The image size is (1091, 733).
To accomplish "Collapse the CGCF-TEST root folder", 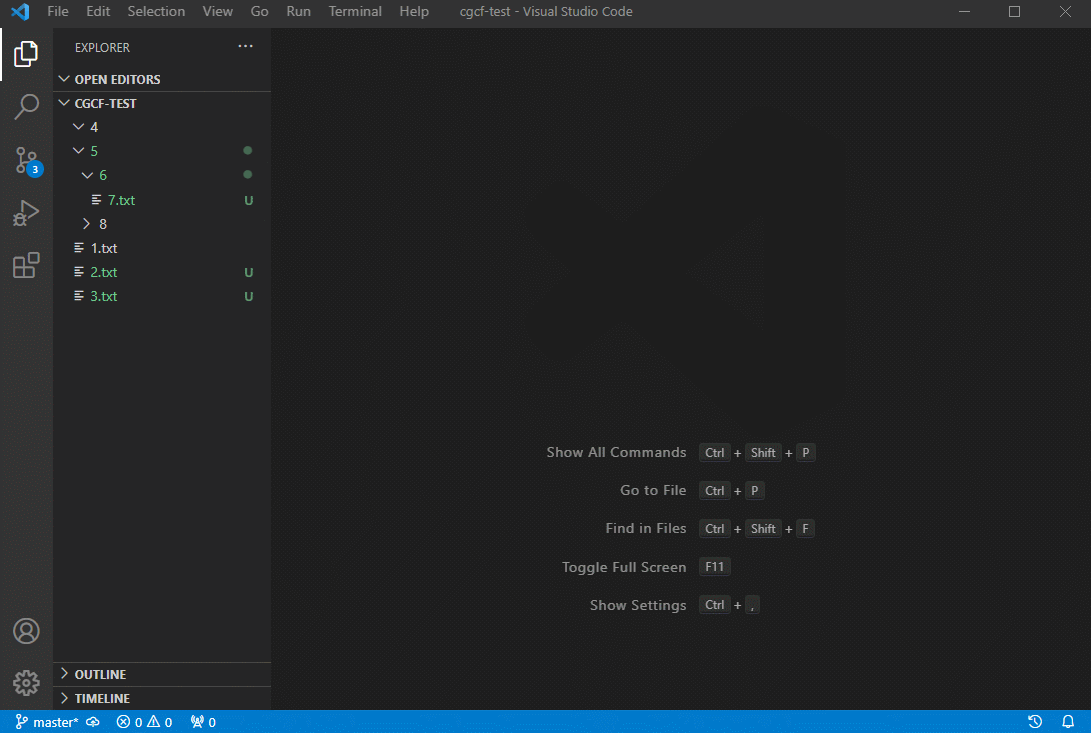I will click(162, 103).
